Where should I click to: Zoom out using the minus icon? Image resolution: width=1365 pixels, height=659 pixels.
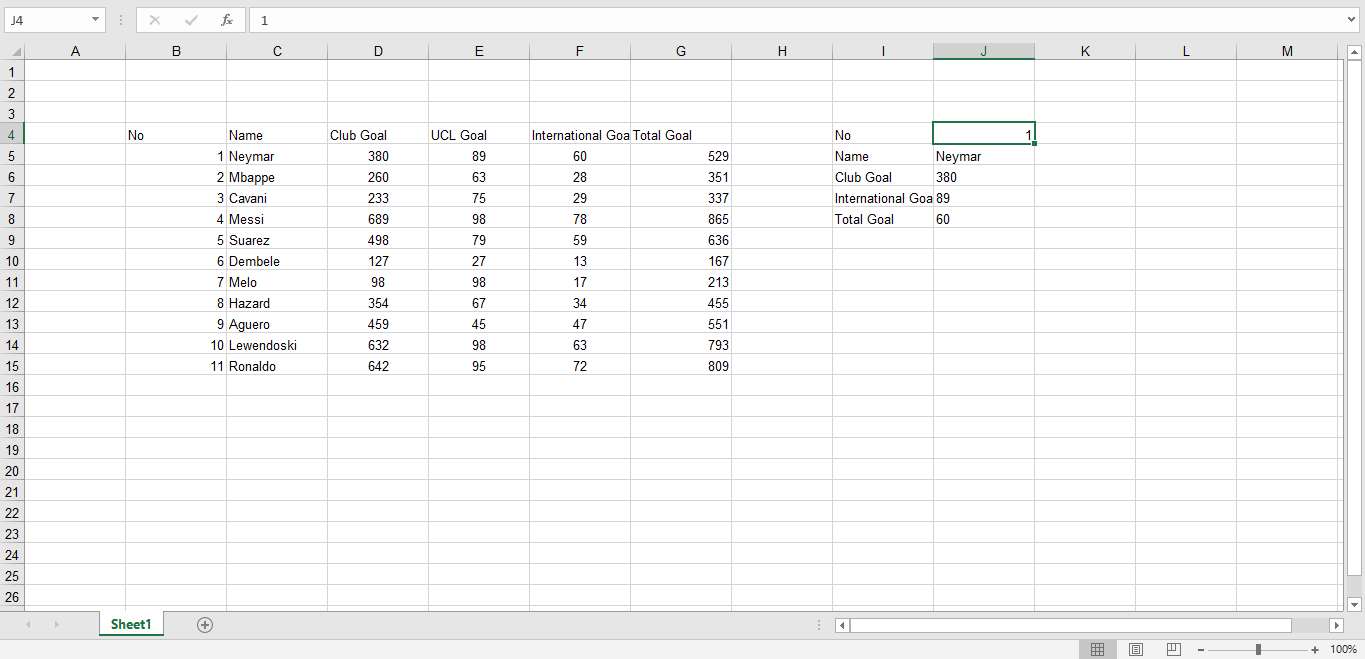click(1200, 648)
